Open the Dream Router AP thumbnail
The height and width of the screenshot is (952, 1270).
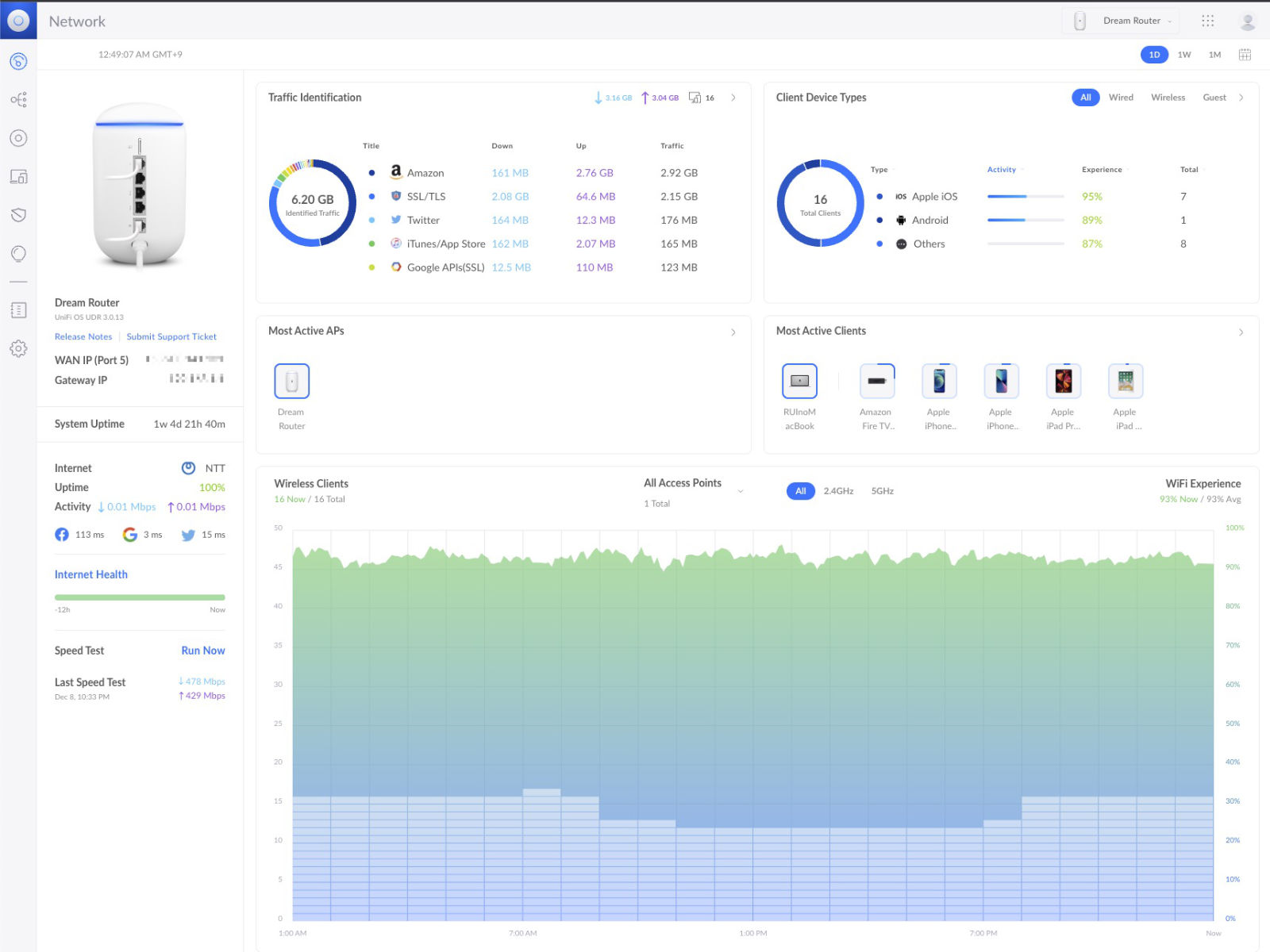(291, 381)
